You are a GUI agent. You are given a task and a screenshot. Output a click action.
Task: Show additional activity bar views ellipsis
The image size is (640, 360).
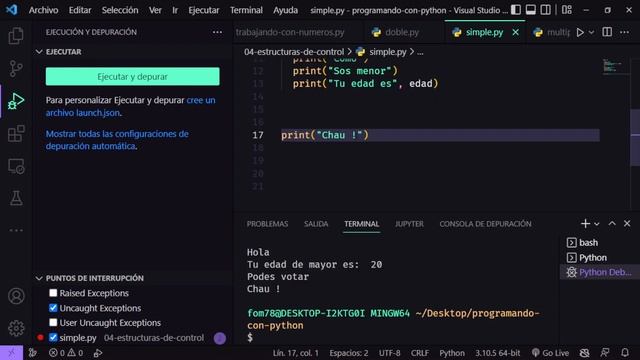tap(16, 230)
